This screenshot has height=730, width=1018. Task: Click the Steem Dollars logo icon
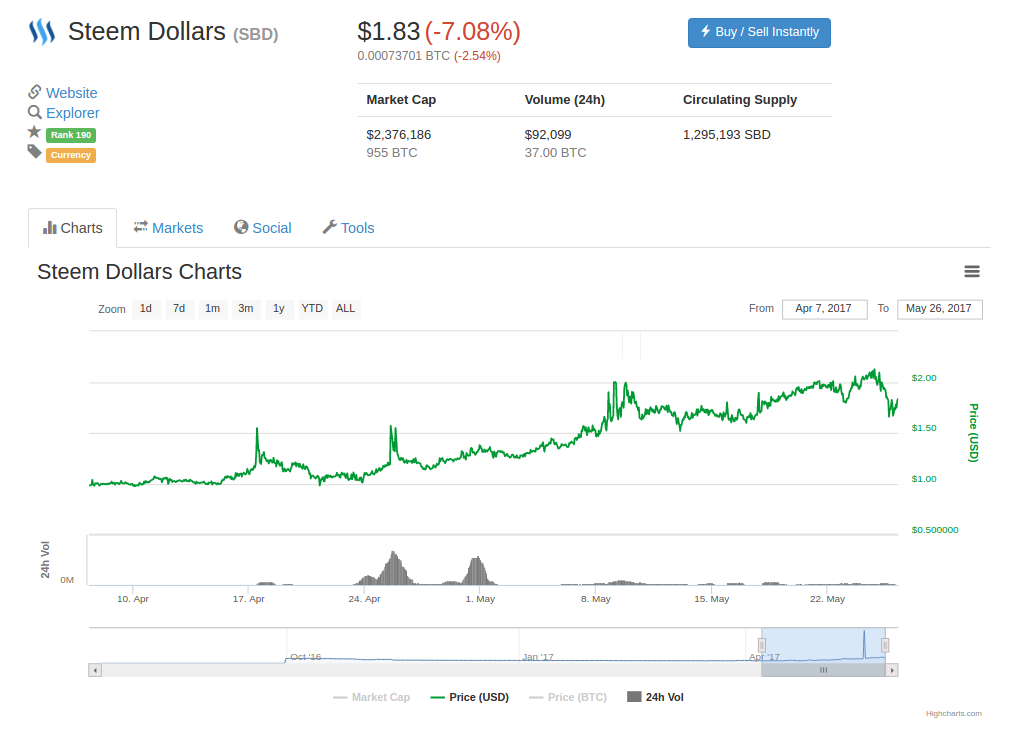point(41,32)
